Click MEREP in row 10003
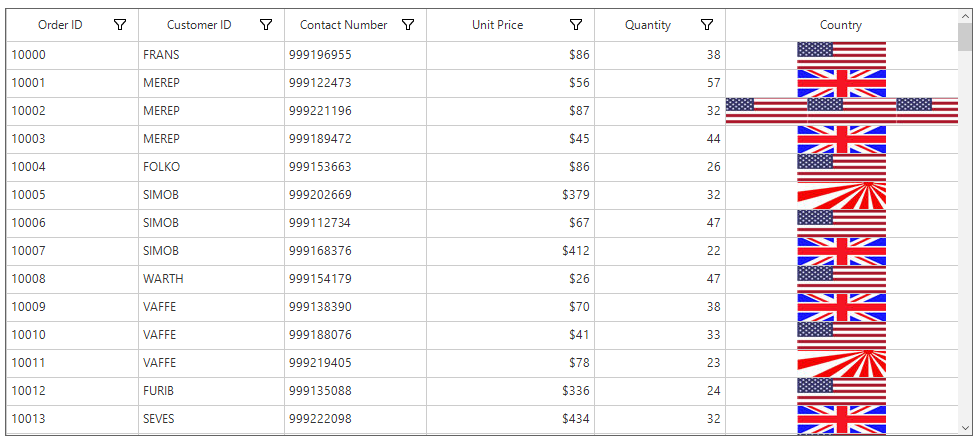Screen dimensions: 976x440 click(x=212, y=139)
